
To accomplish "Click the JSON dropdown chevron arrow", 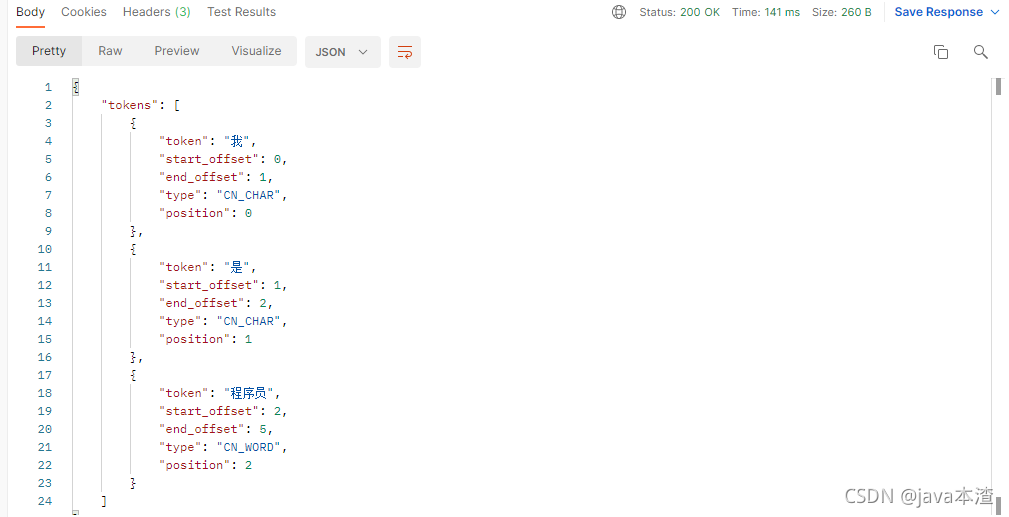I will (x=363, y=52).
